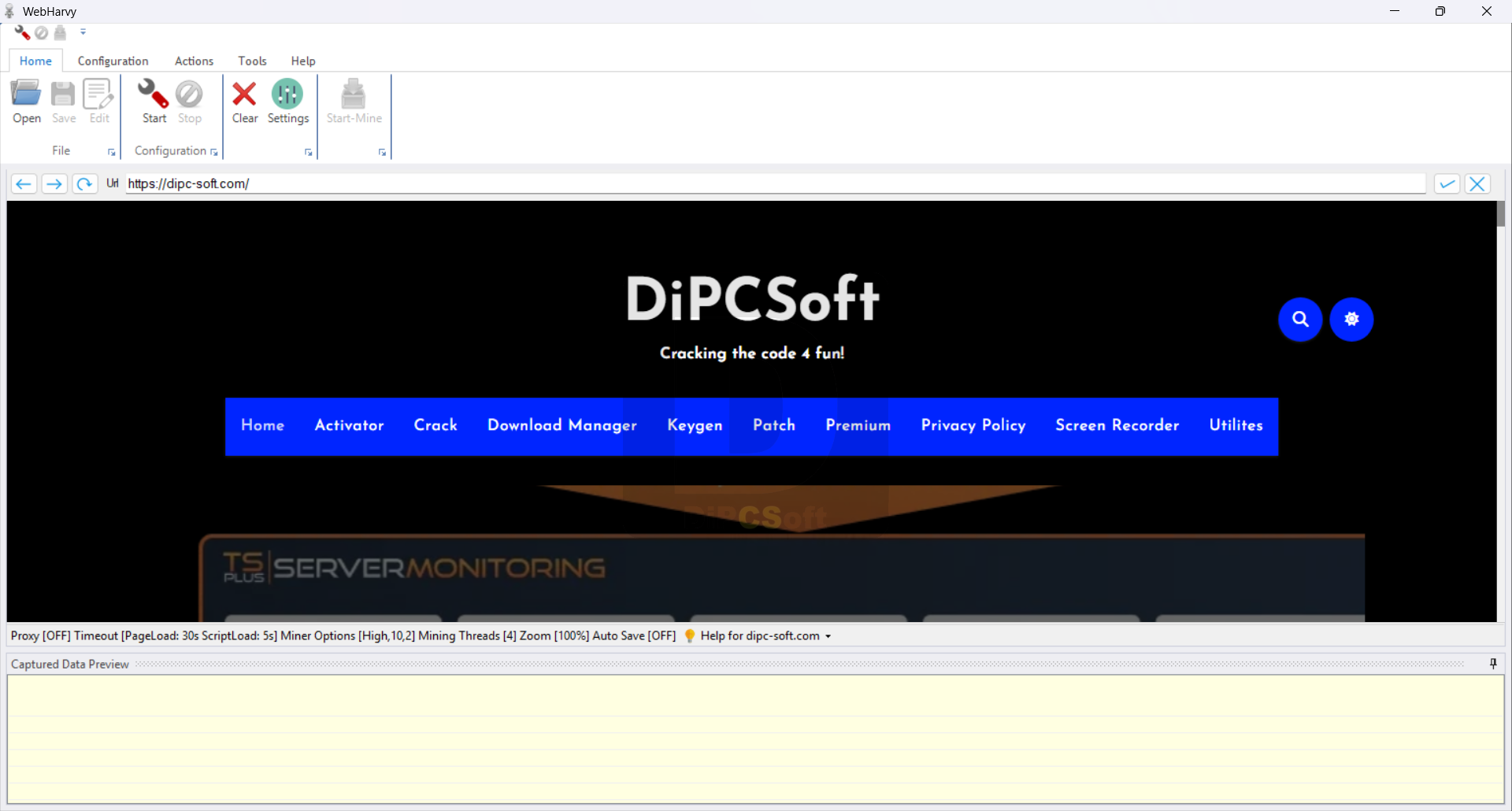Start configuration with wrench icon
This screenshot has height=811, width=1512.
(x=154, y=102)
